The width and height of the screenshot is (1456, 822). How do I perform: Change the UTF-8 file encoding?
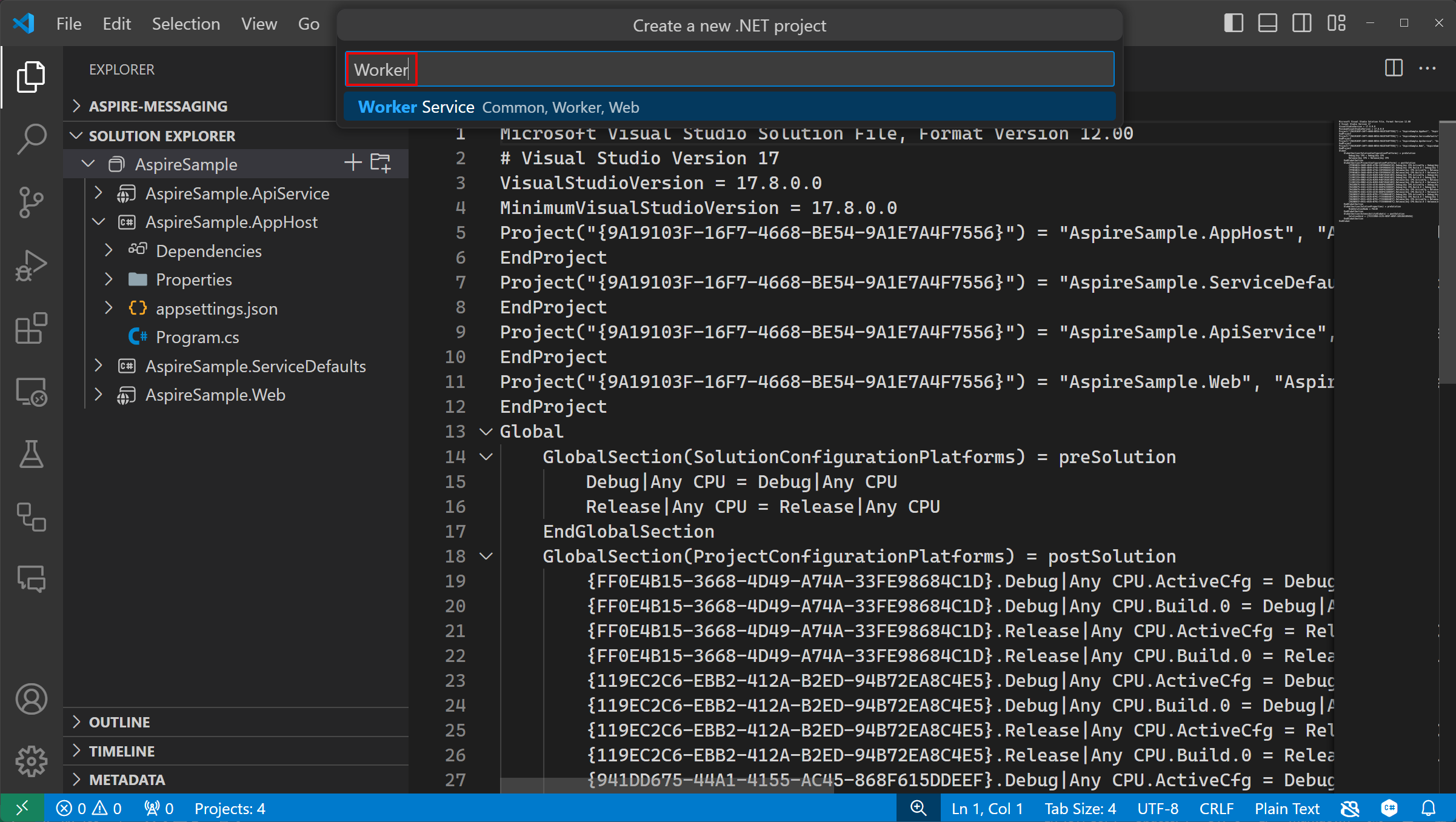1158,808
